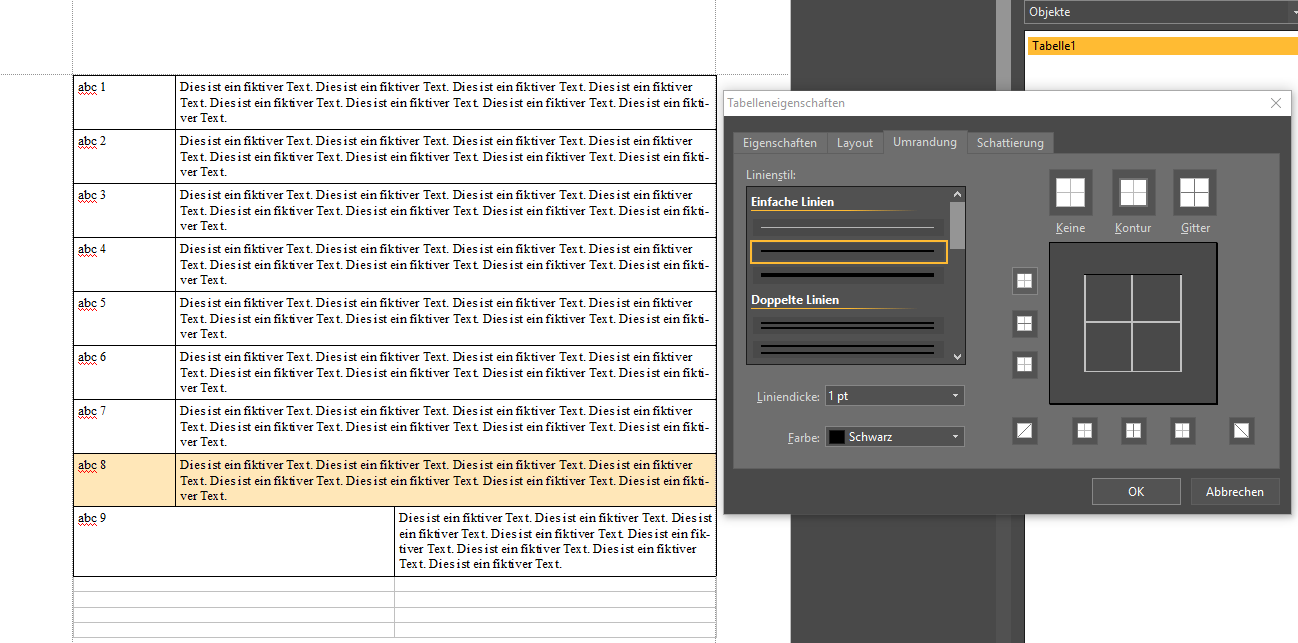The width and height of the screenshot is (1298, 643).
Task: Click the 'Linienstil:' label
Action: tap(771, 175)
